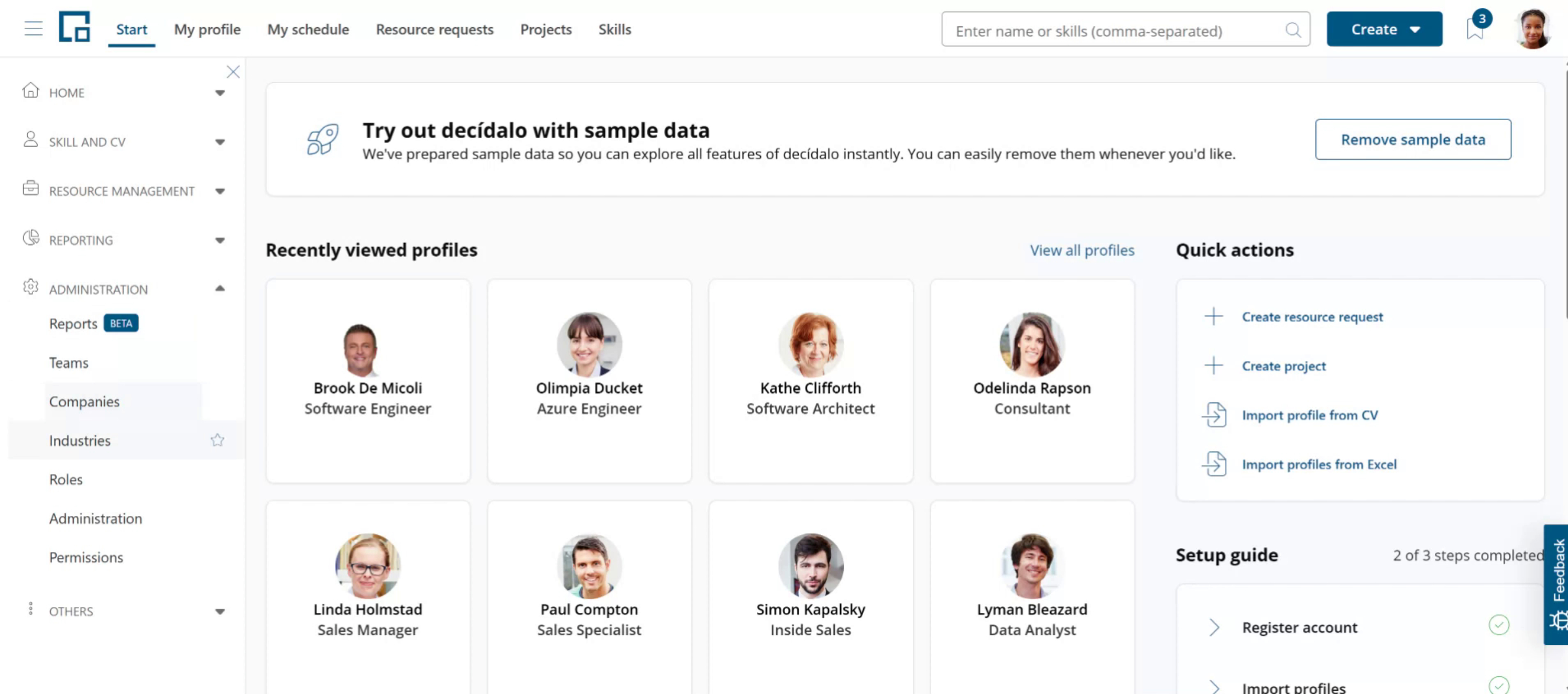Open Reports BETA in the sidebar
This screenshot has height=694, width=1568.
click(x=94, y=323)
